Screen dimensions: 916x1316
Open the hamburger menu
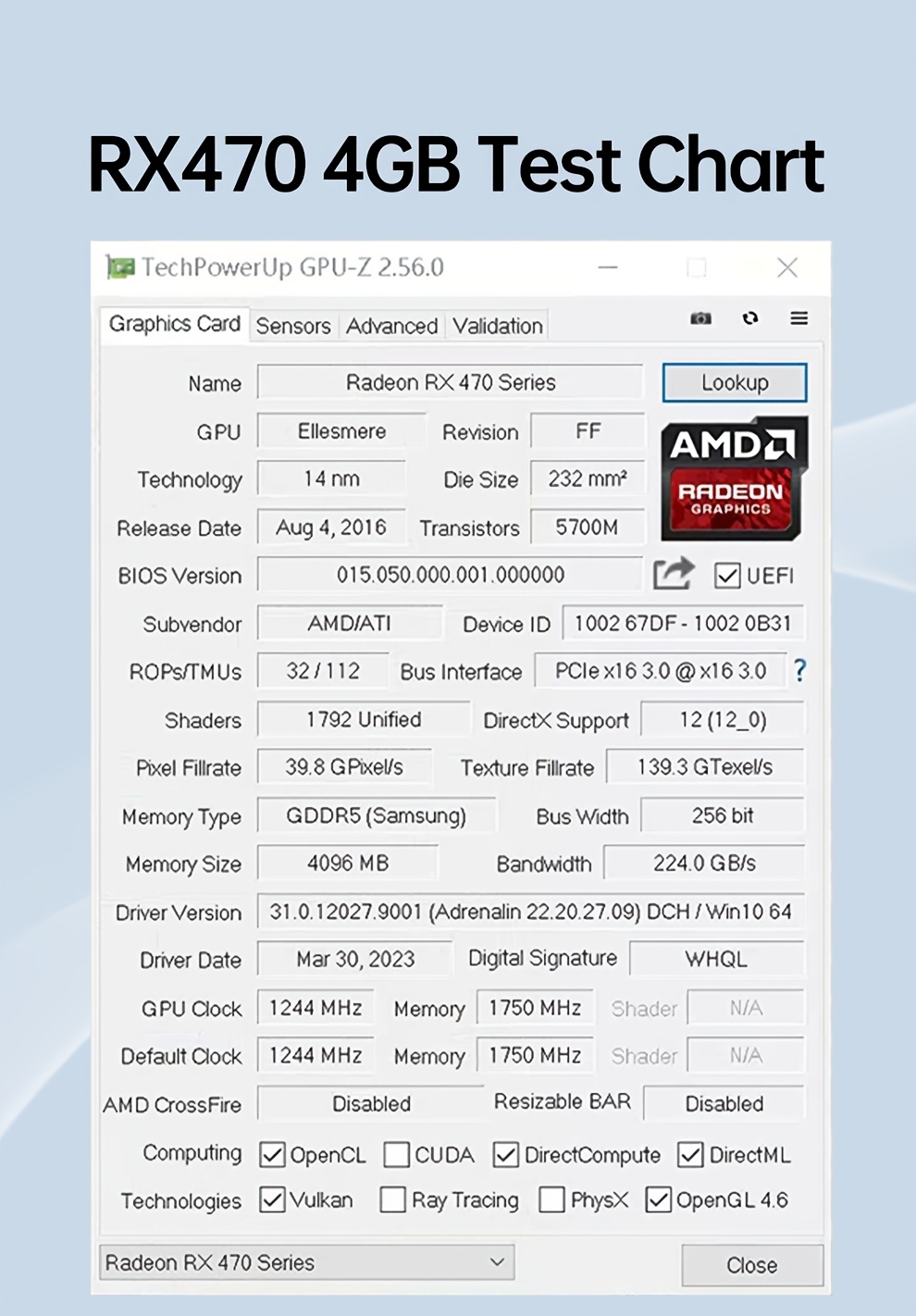coord(798,318)
